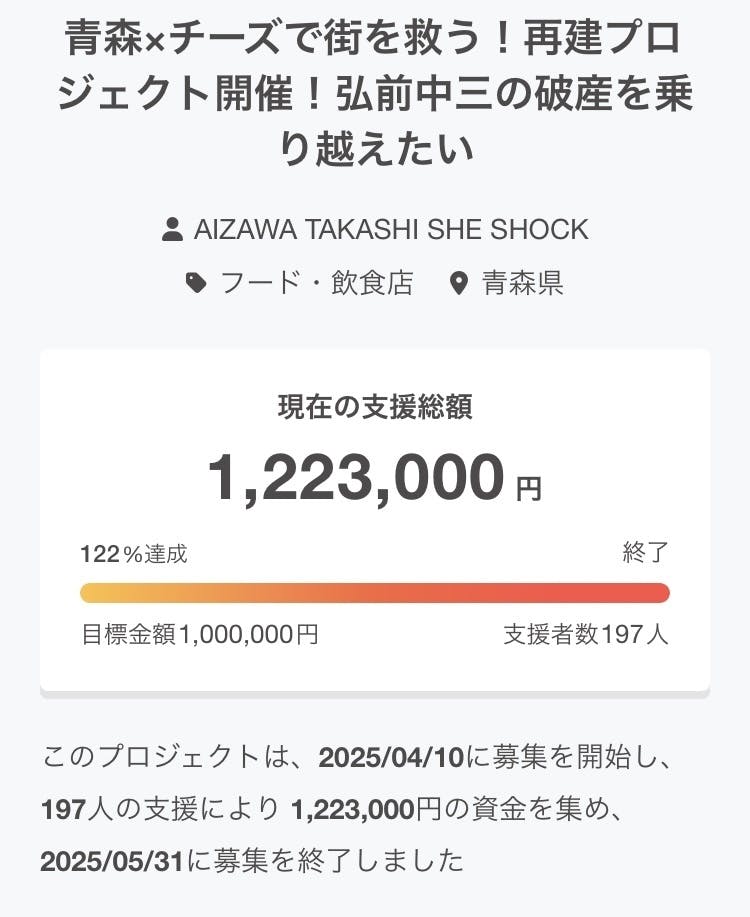Click the 現在の支援総額 heading
The height and width of the screenshot is (917, 750).
click(x=375, y=407)
